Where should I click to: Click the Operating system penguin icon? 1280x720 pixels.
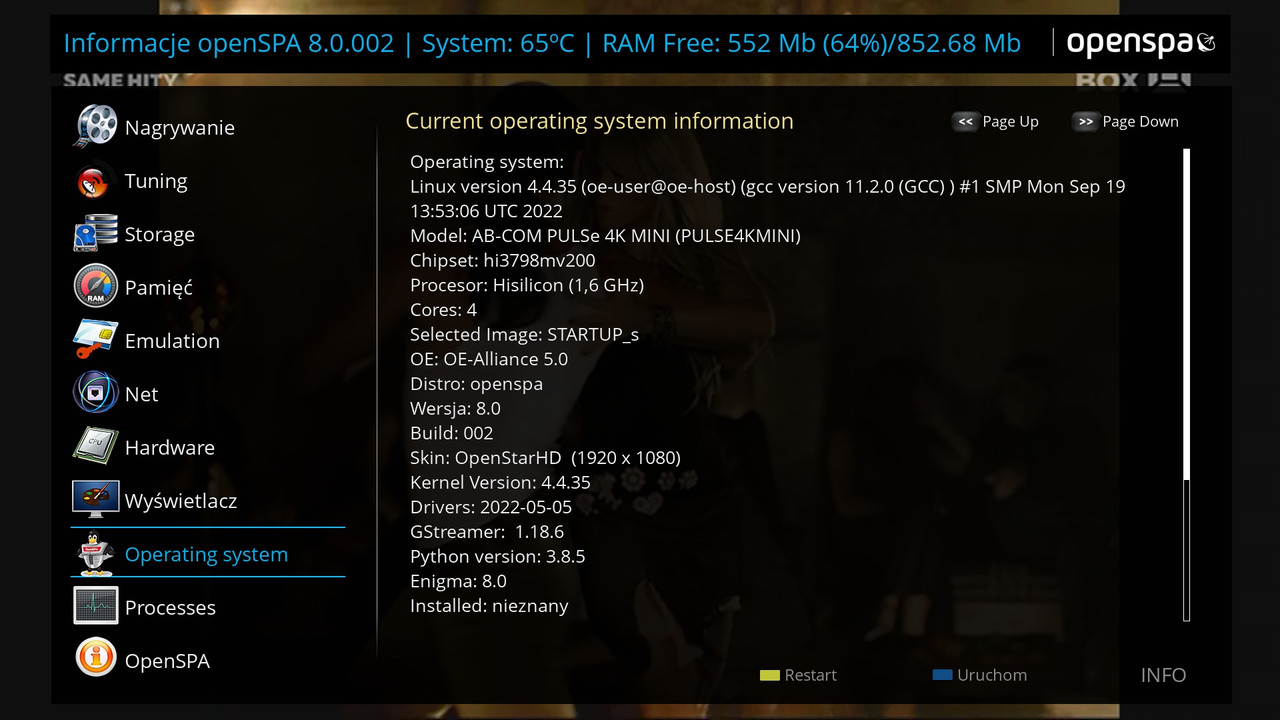point(95,553)
